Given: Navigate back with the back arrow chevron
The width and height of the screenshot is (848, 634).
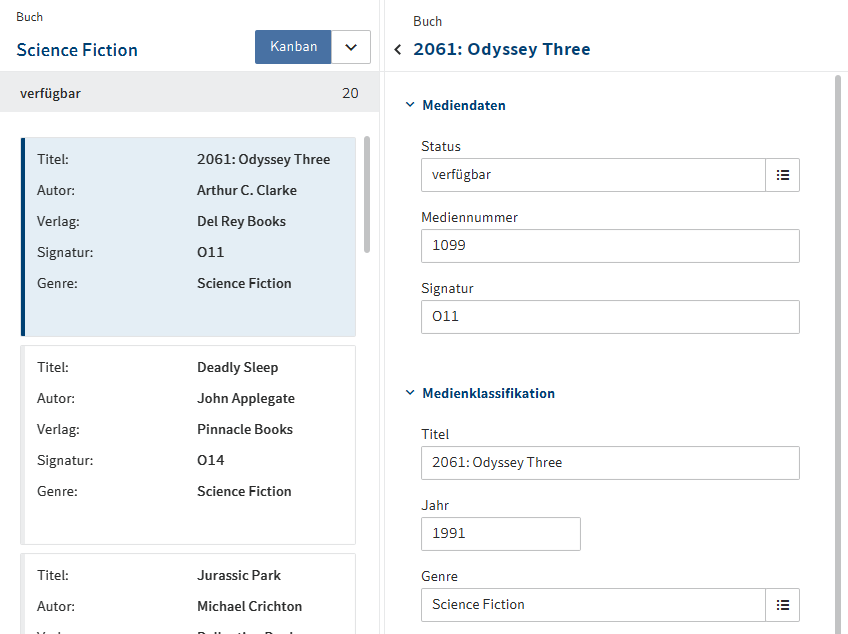Looking at the screenshot, I should [397, 48].
